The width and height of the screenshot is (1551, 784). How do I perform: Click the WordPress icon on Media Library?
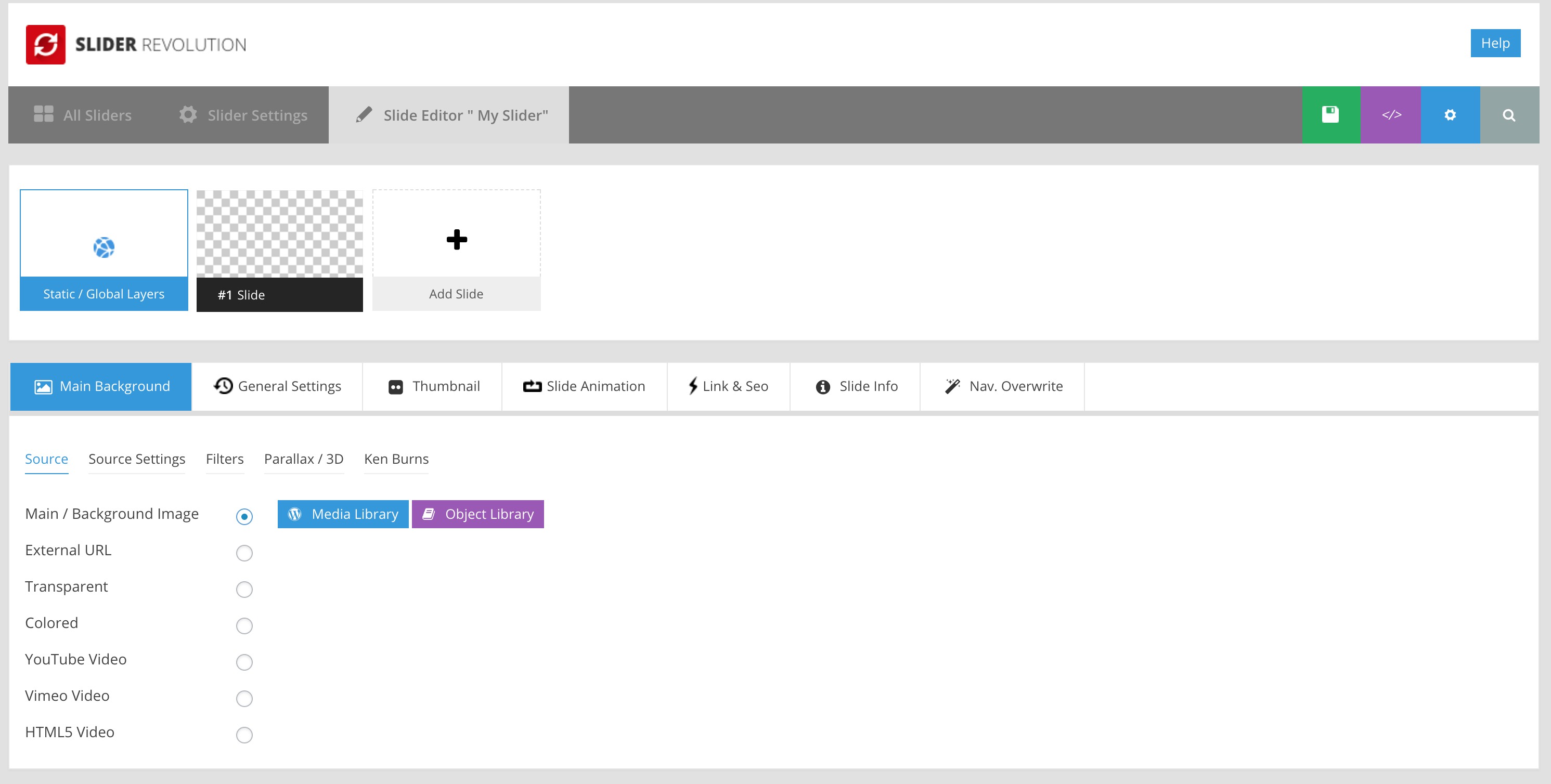coord(295,514)
